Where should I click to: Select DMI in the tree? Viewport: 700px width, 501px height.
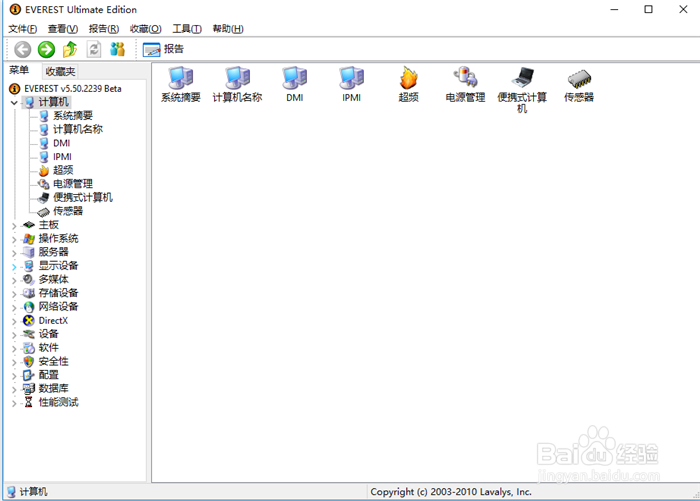click(x=61, y=143)
